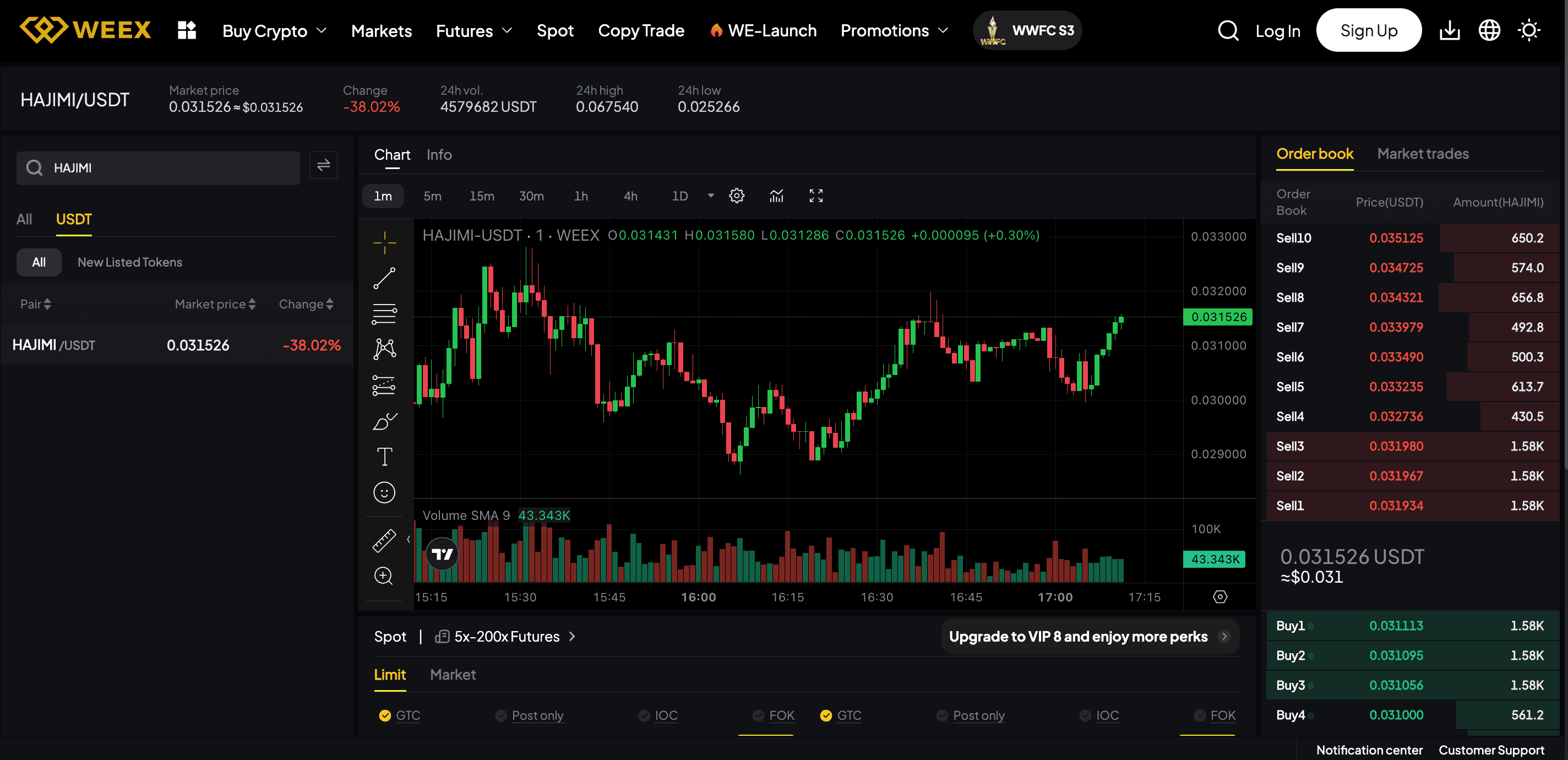This screenshot has width=1568, height=760.
Task: Open the Info tab next to Chart
Action: coord(439,155)
